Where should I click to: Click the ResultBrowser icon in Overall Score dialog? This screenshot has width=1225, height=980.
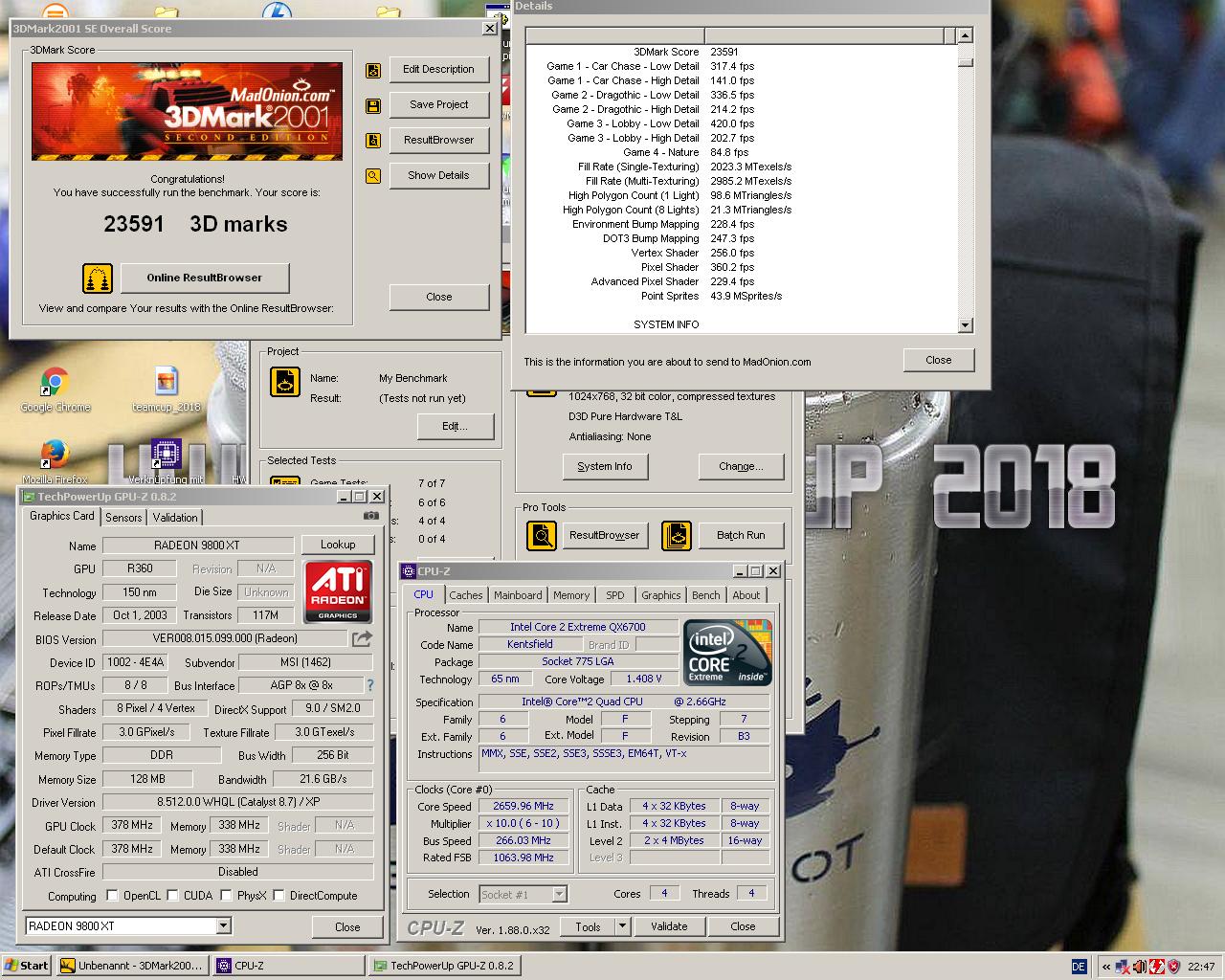(373, 141)
